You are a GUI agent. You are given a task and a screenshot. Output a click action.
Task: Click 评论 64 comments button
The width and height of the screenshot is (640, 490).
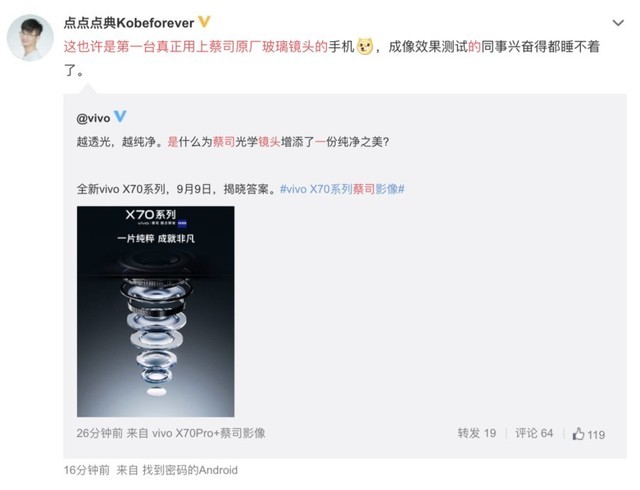[534, 433]
